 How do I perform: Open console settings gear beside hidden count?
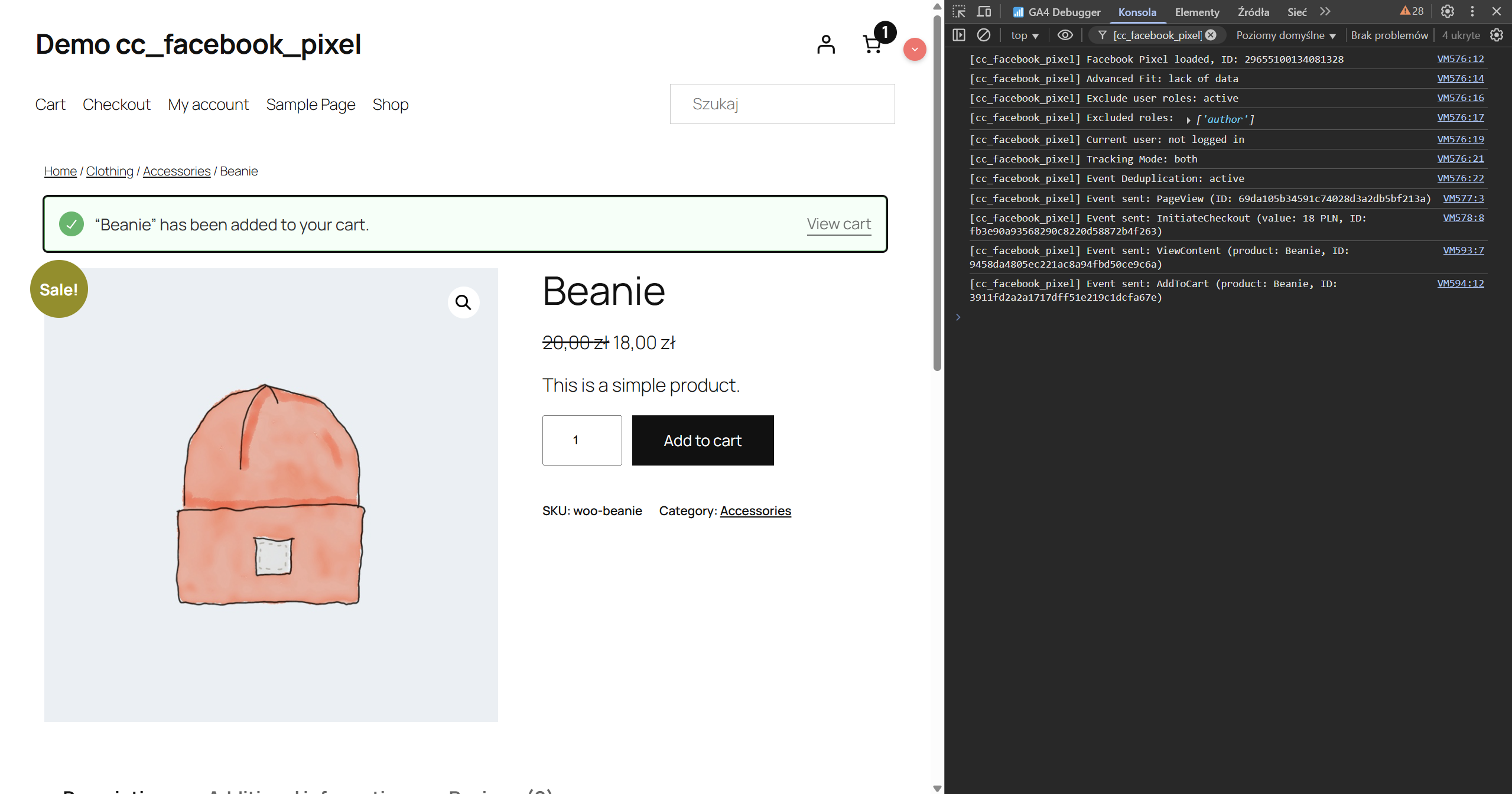[1497, 35]
